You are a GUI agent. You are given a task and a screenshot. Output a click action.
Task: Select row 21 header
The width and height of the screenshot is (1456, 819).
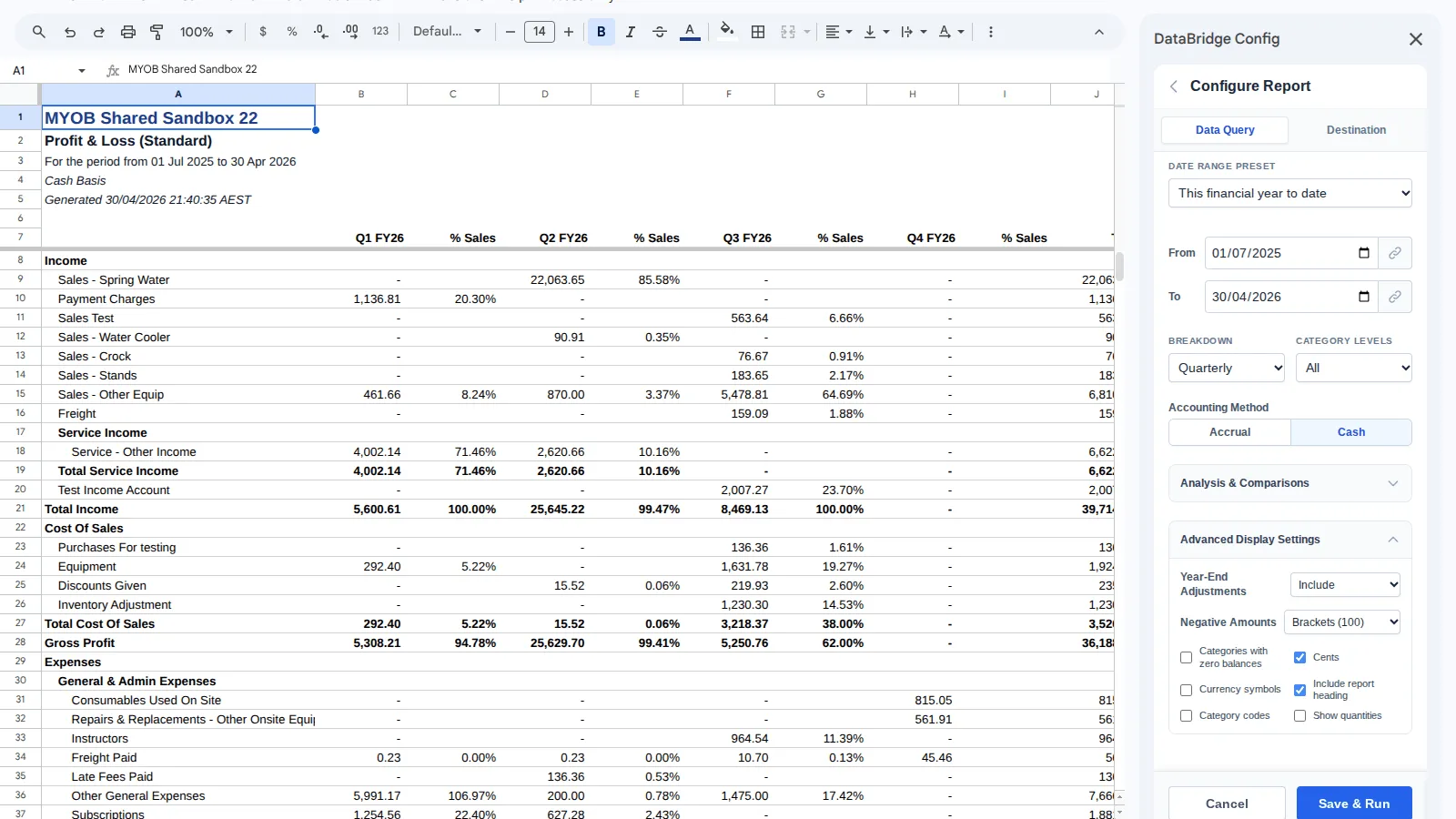click(x=20, y=509)
